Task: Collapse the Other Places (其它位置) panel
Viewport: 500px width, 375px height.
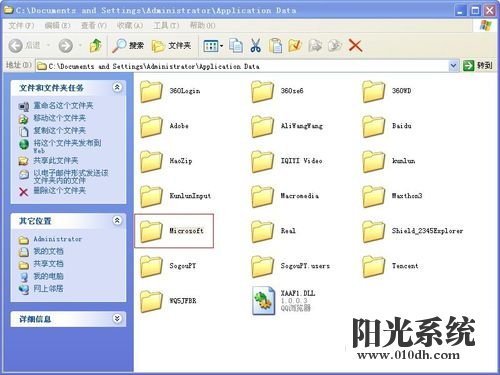Action: (x=117, y=220)
